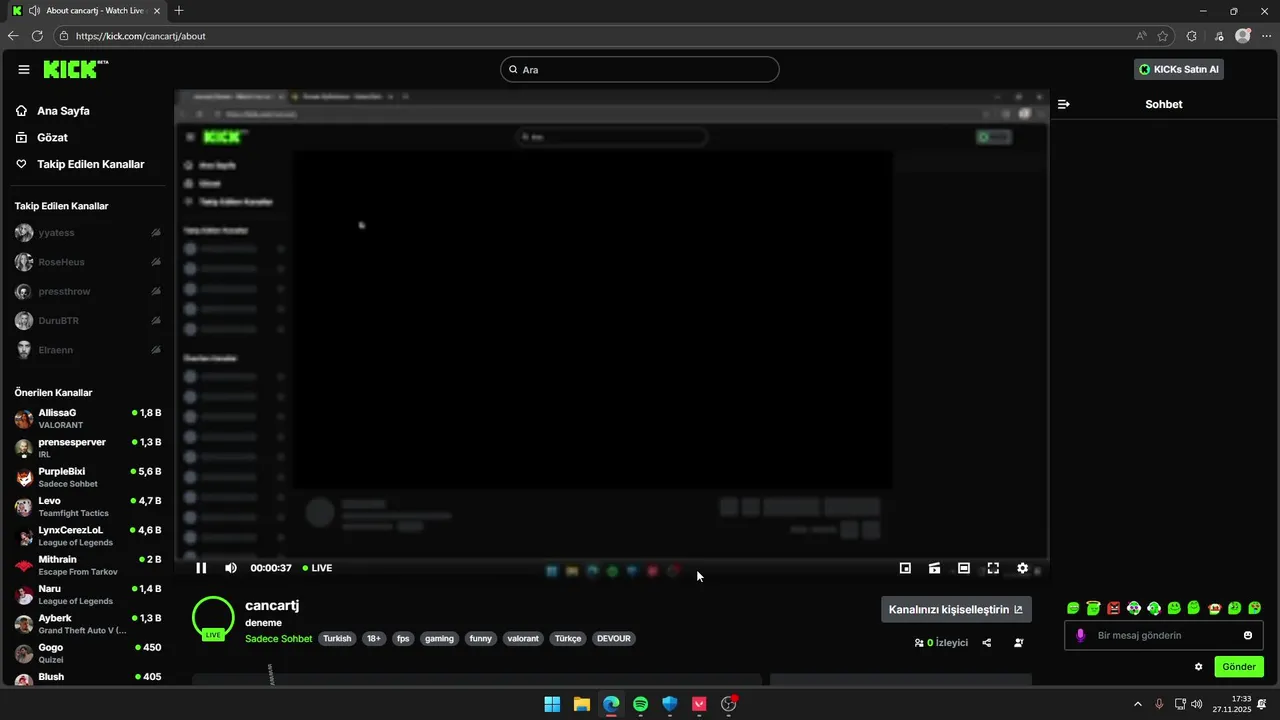
Task: Insert the halo angel emote
Action: [1094, 608]
